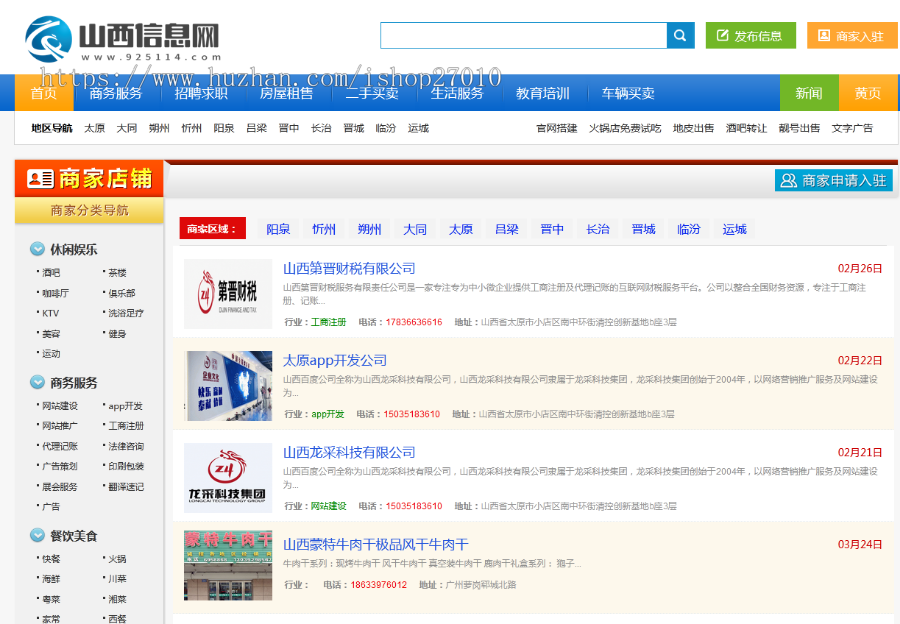Viewport: 900px width, 624px height.
Task: Click the 龙采科技集团 logo thumbnail
Action: [228, 478]
